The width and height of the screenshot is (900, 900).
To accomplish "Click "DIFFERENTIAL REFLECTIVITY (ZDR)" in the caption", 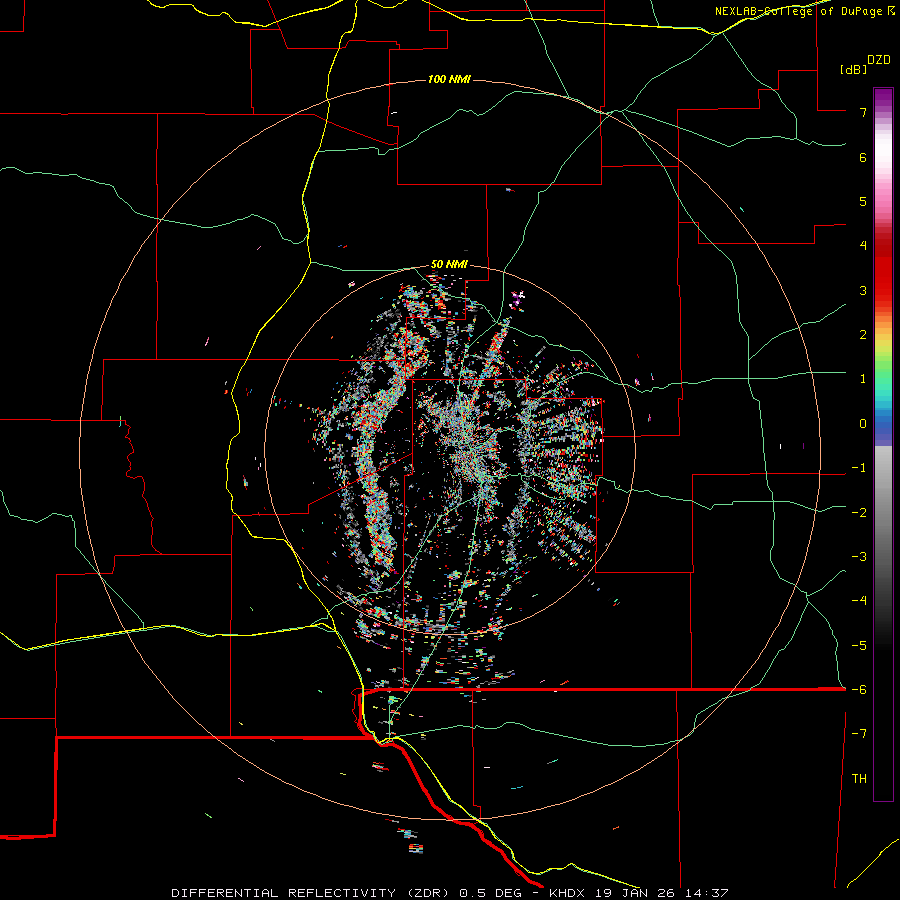I will click(x=313, y=893).
